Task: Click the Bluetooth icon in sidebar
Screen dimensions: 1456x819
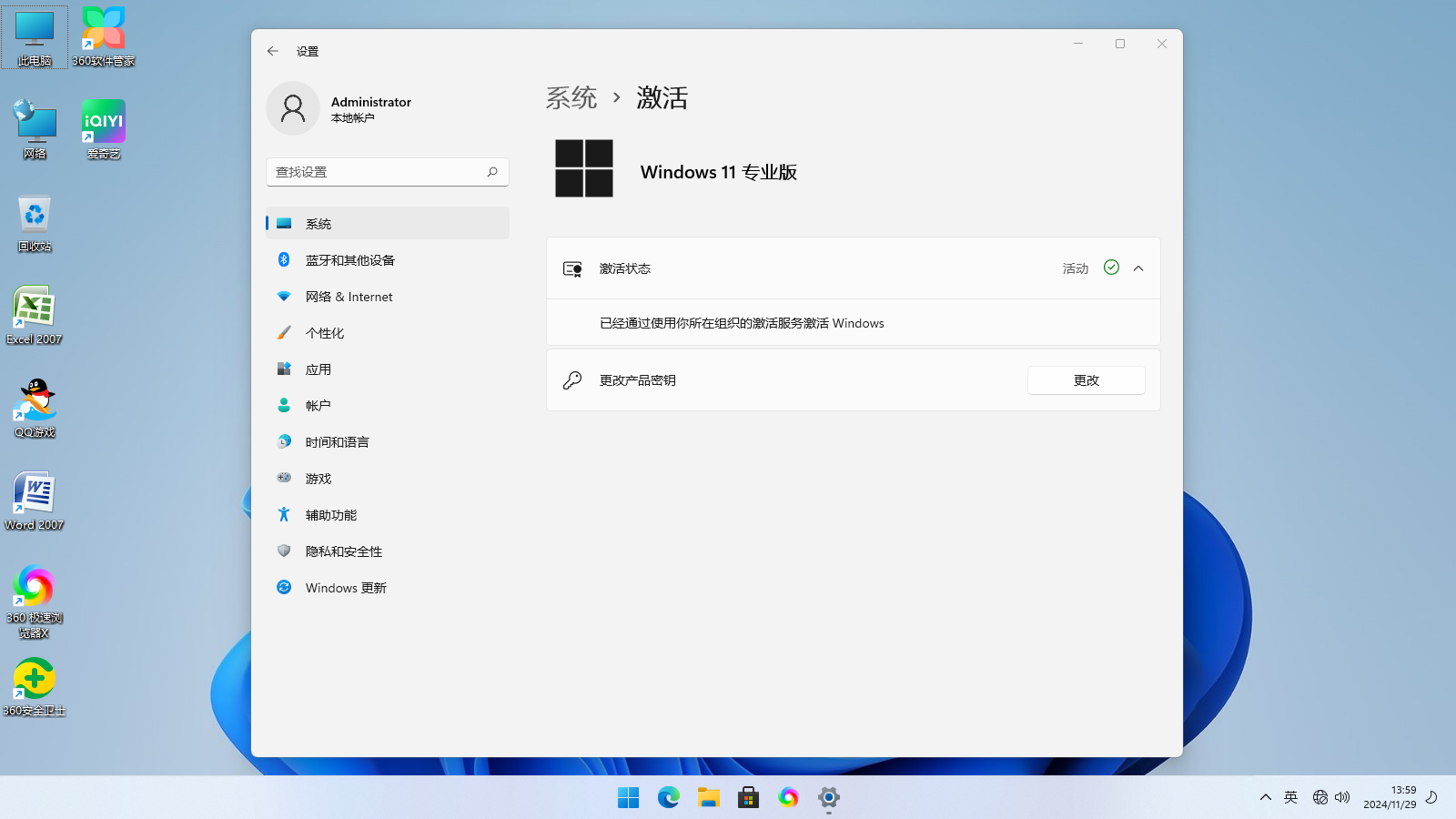Action: pos(284,259)
